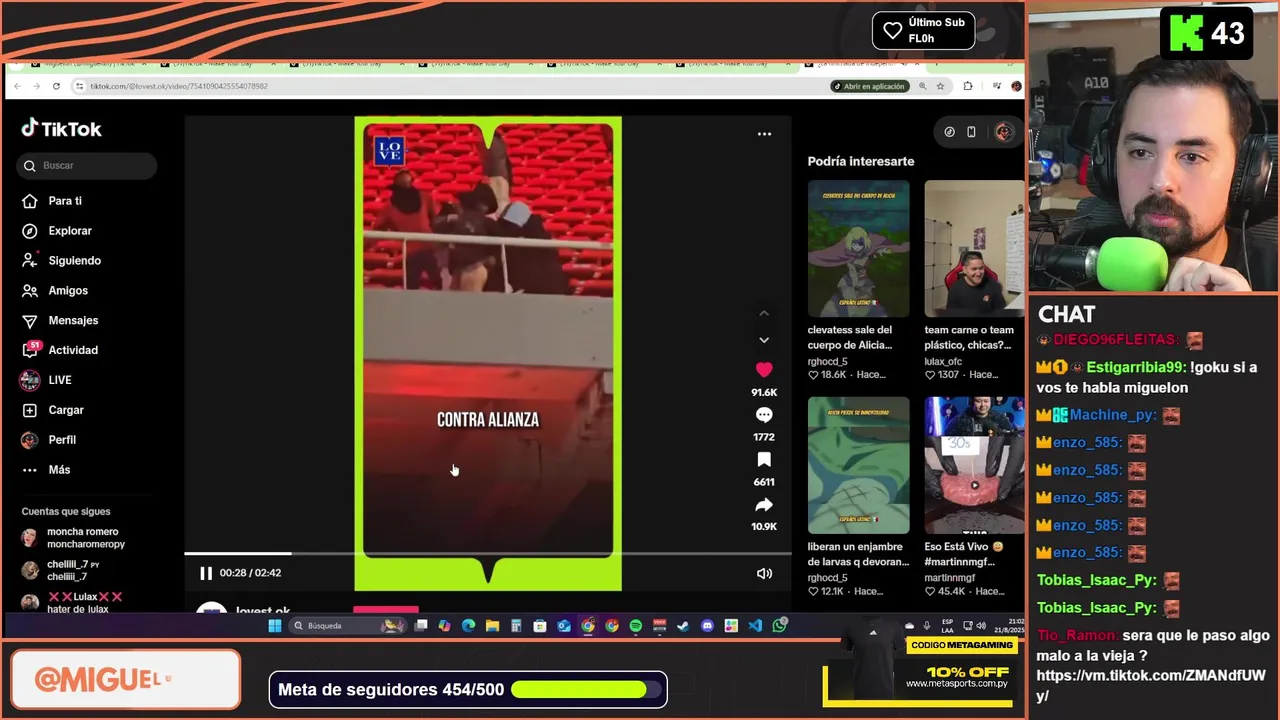
Task: Open the liberan un enjambre de larvas thumbnail
Action: (859, 465)
